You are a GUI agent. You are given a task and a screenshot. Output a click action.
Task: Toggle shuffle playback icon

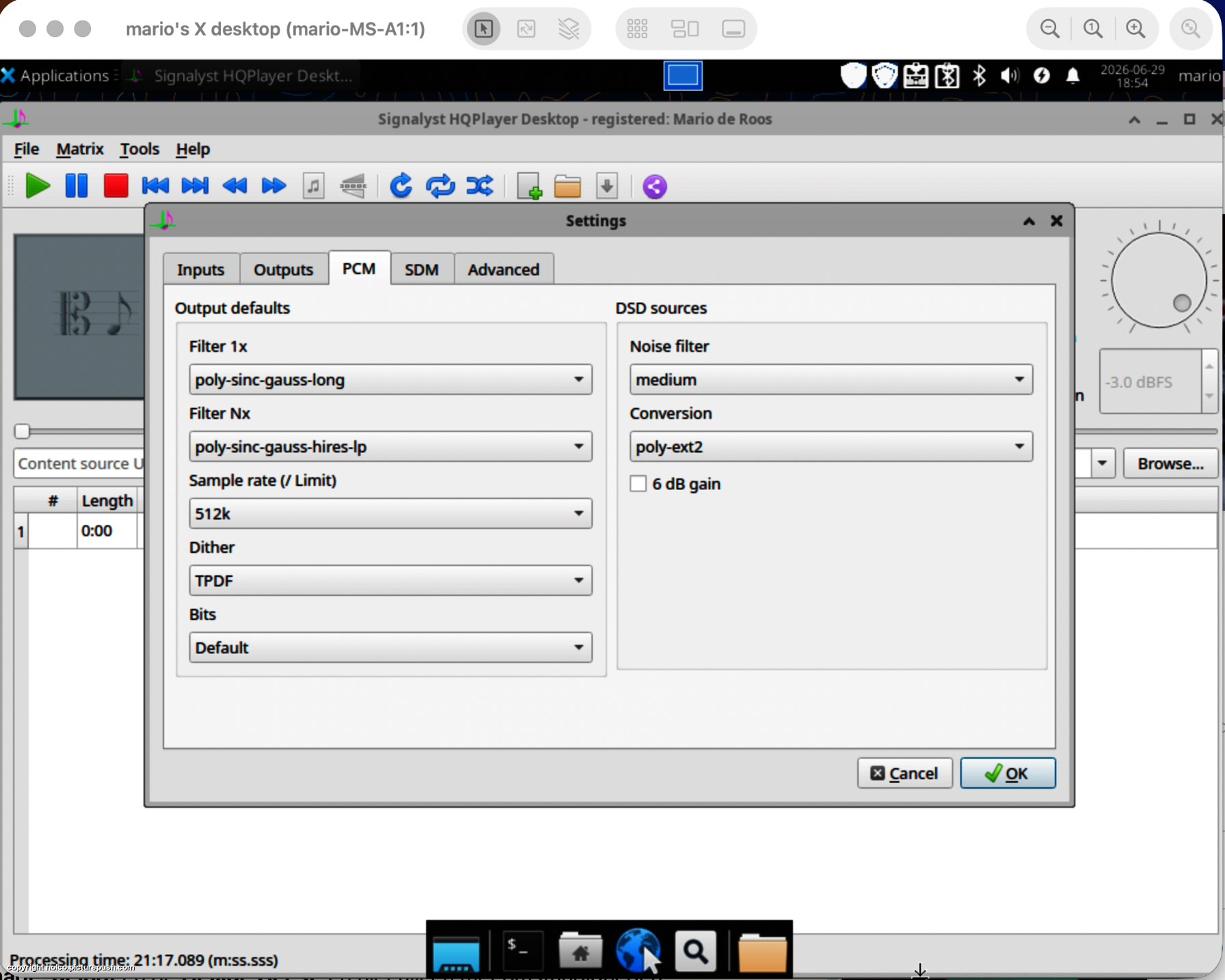click(479, 186)
